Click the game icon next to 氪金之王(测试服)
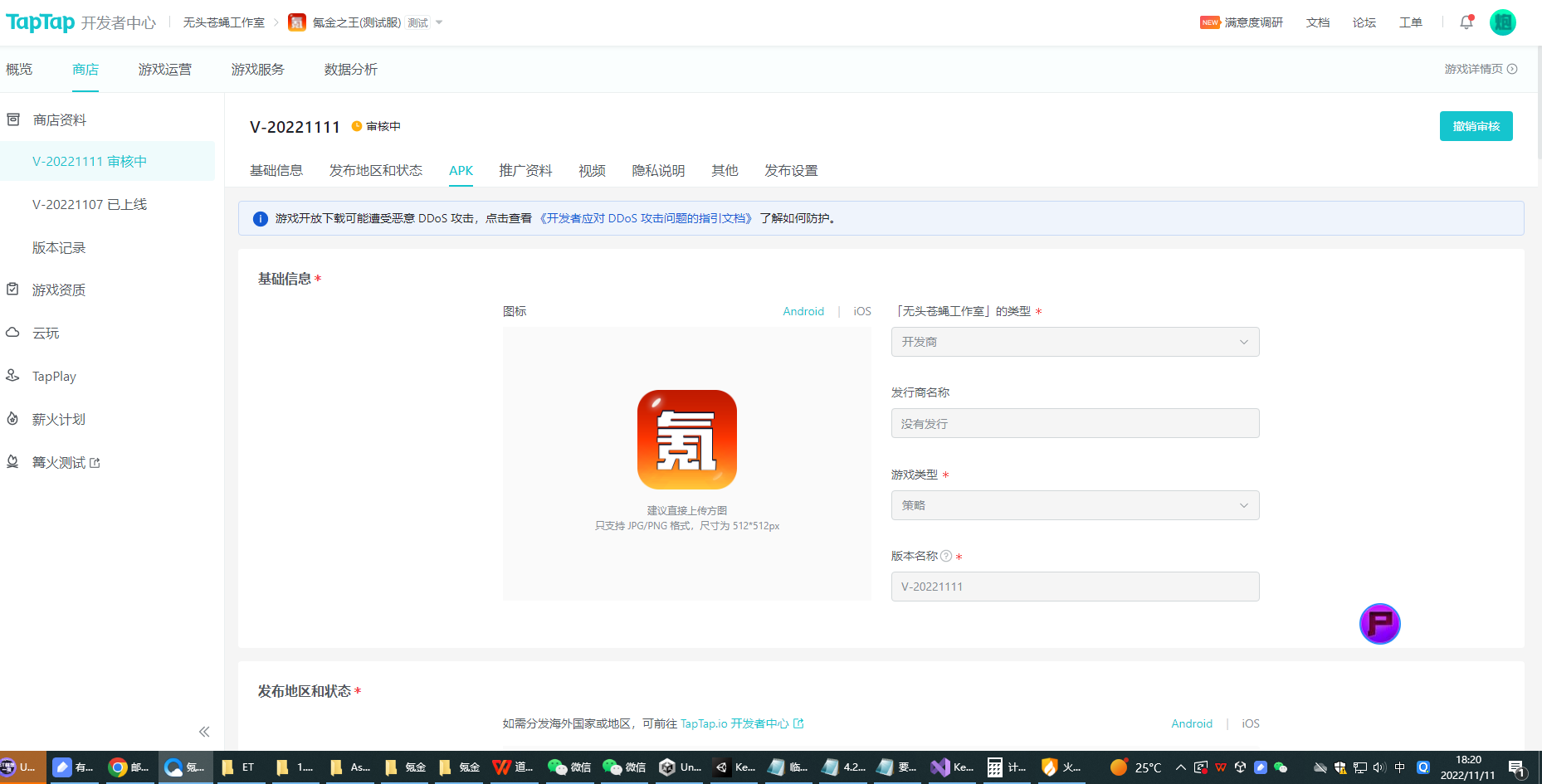The image size is (1542, 784). [297, 22]
